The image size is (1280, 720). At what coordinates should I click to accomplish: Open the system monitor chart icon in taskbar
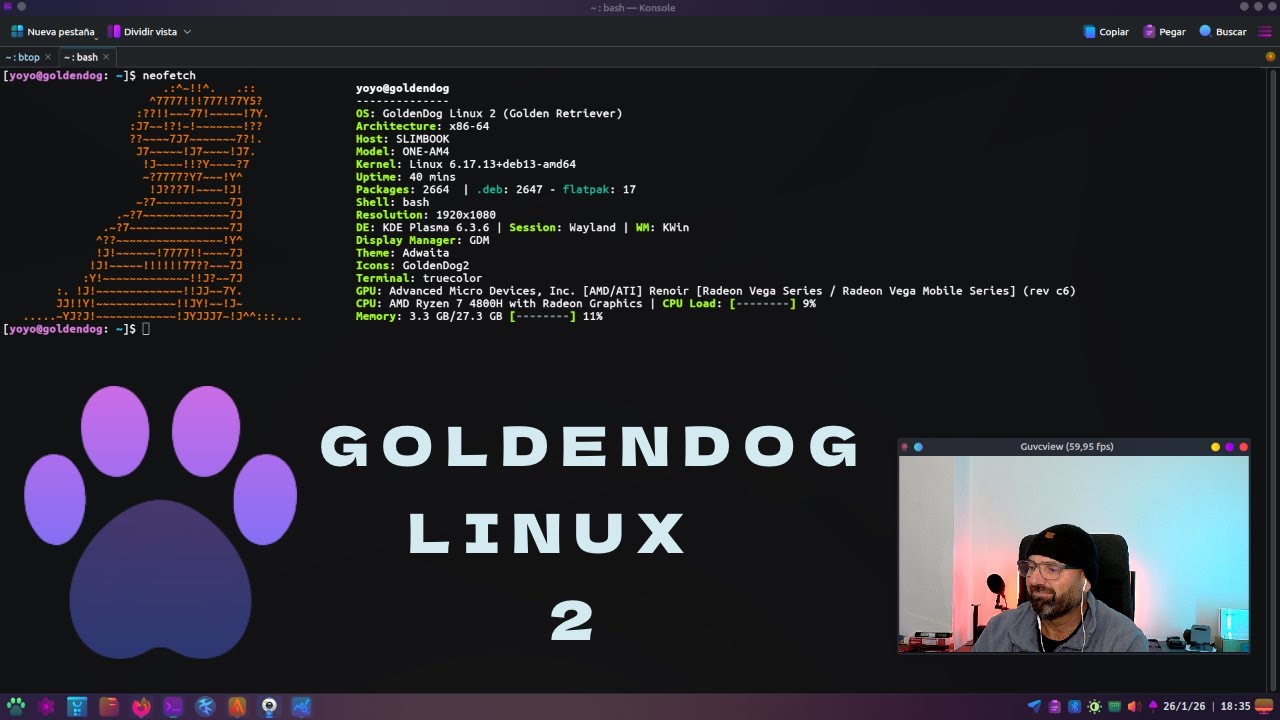[x=301, y=706]
